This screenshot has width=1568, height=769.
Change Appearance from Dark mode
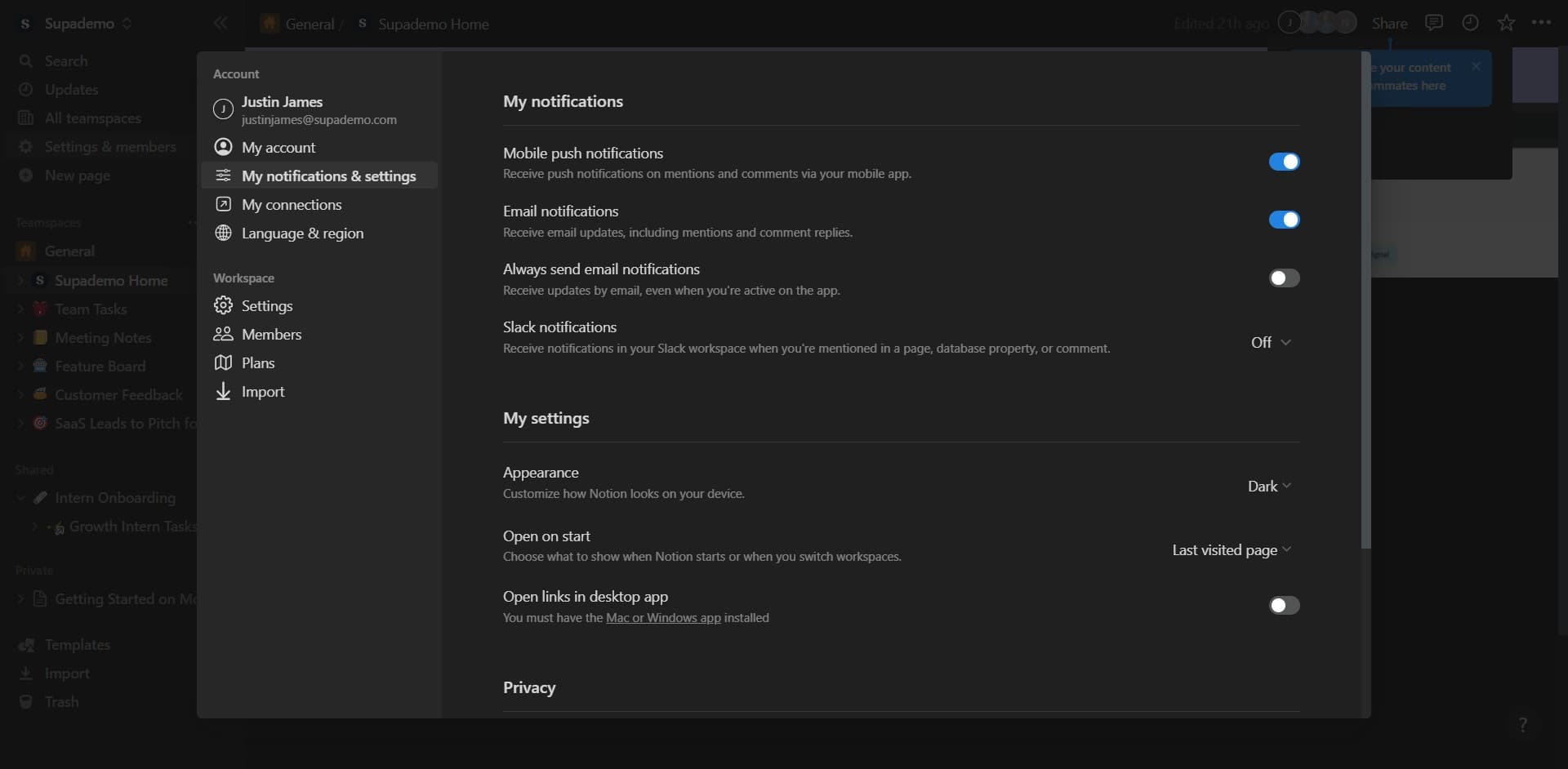(1267, 485)
